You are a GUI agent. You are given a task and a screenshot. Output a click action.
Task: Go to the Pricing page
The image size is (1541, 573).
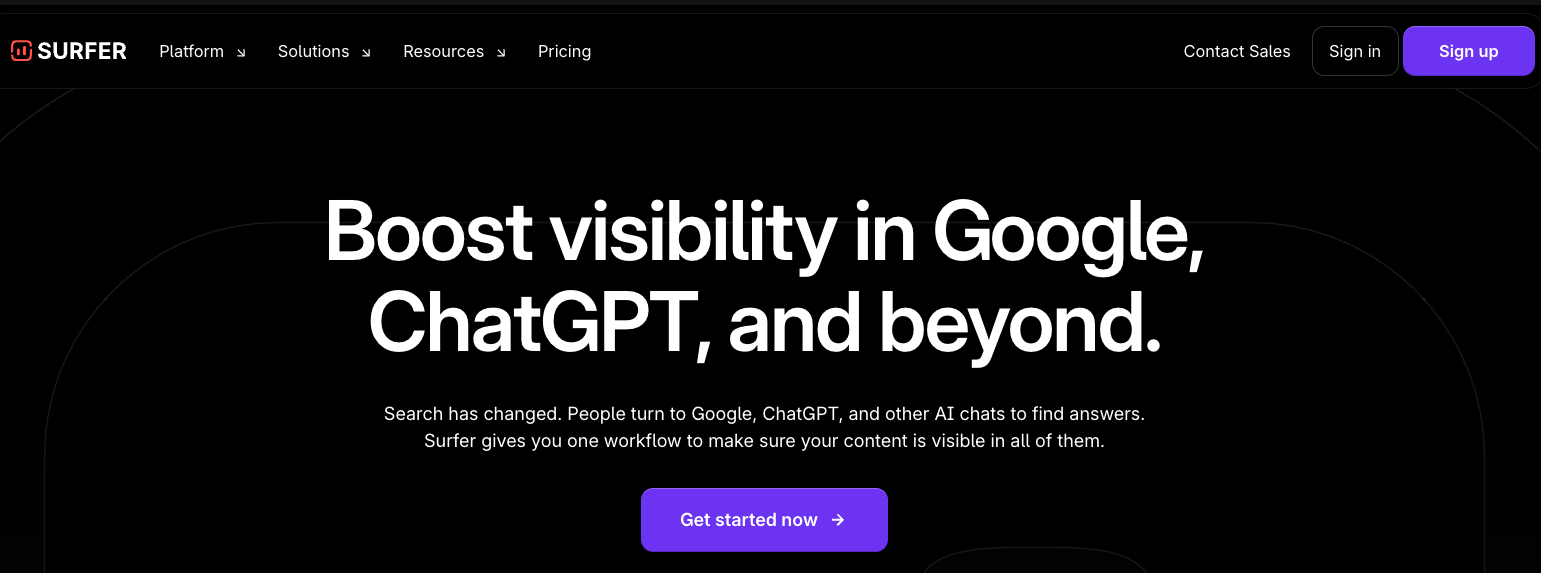pyautogui.click(x=564, y=51)
